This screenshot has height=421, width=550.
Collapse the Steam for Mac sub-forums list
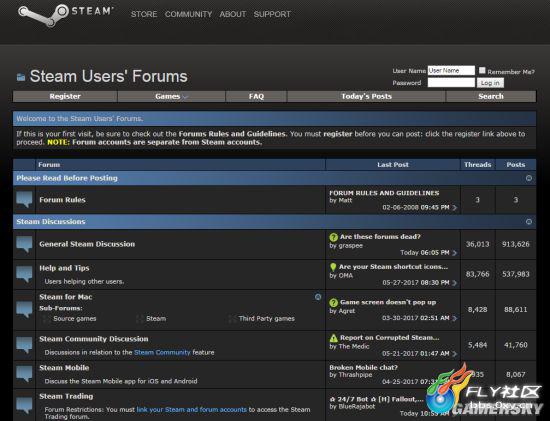318,298
